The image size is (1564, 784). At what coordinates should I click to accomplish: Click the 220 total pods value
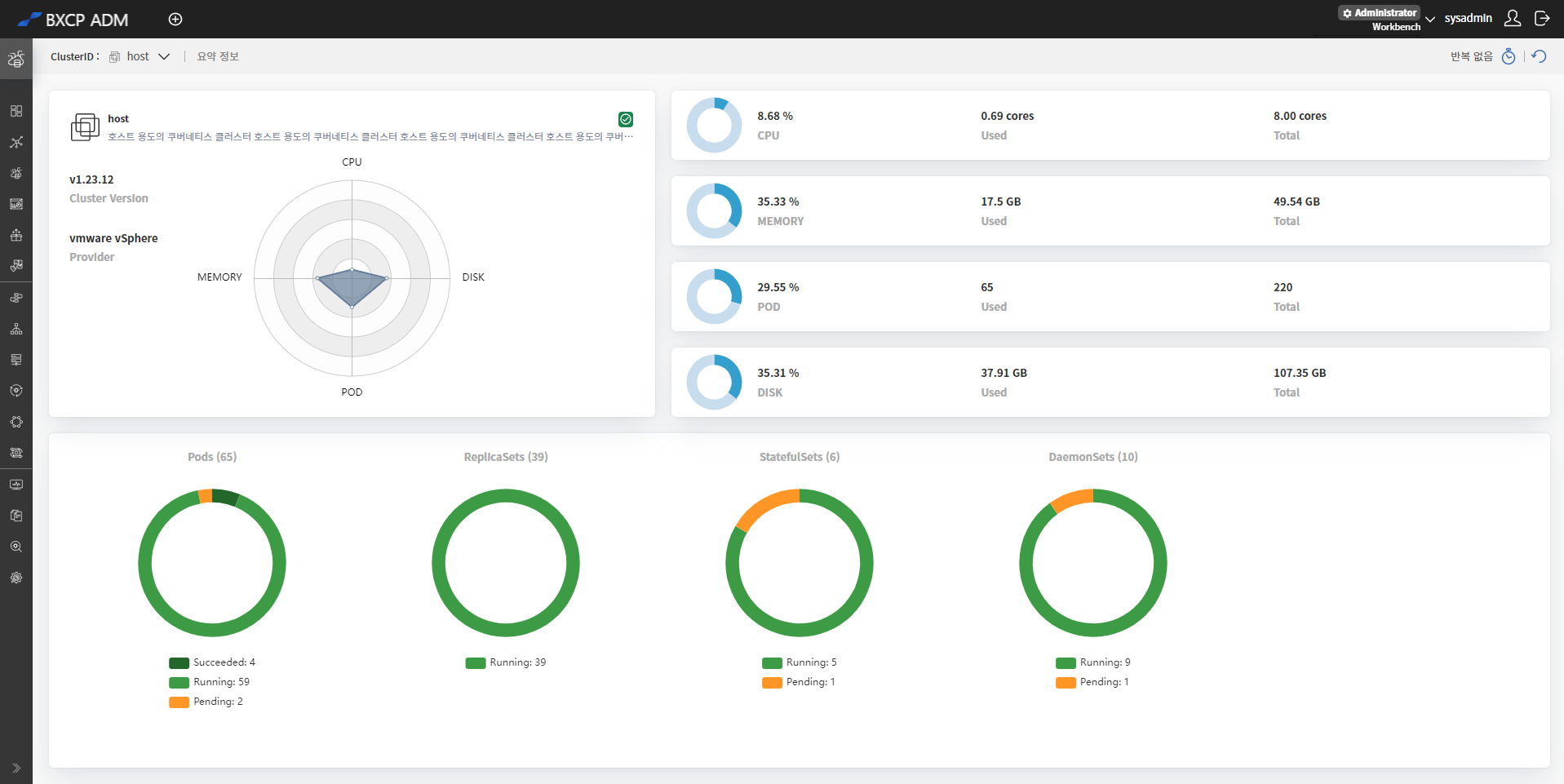[x=1283, y=287]
